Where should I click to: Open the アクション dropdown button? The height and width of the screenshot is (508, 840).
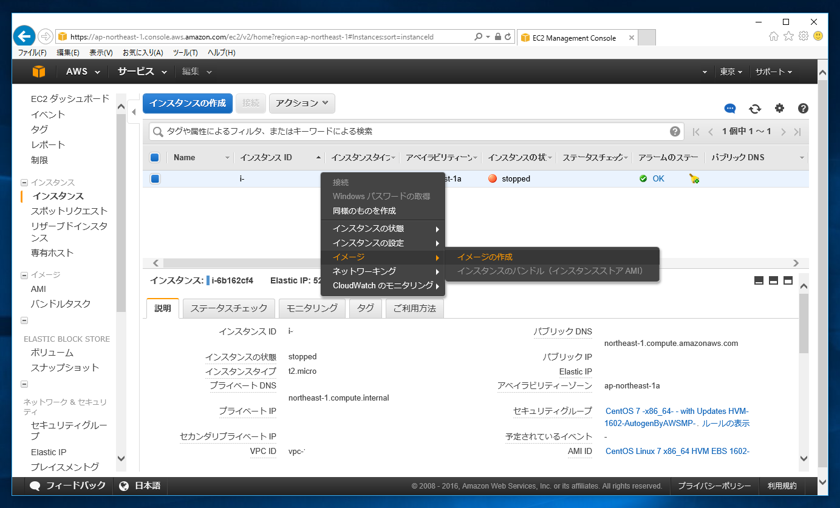[302, 103]
